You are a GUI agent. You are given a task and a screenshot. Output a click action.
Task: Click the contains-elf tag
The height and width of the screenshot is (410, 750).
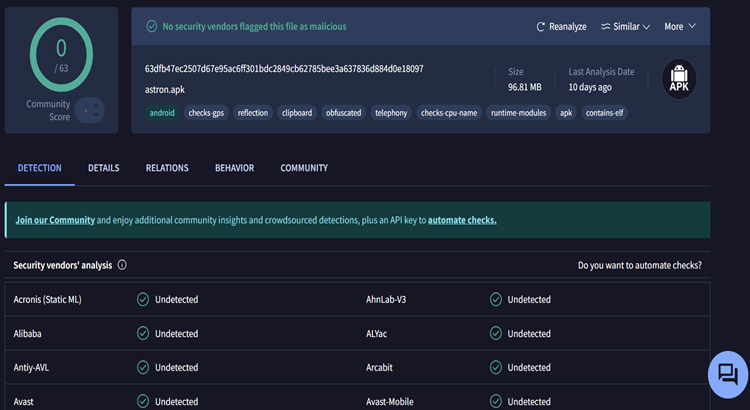(605, 113)
